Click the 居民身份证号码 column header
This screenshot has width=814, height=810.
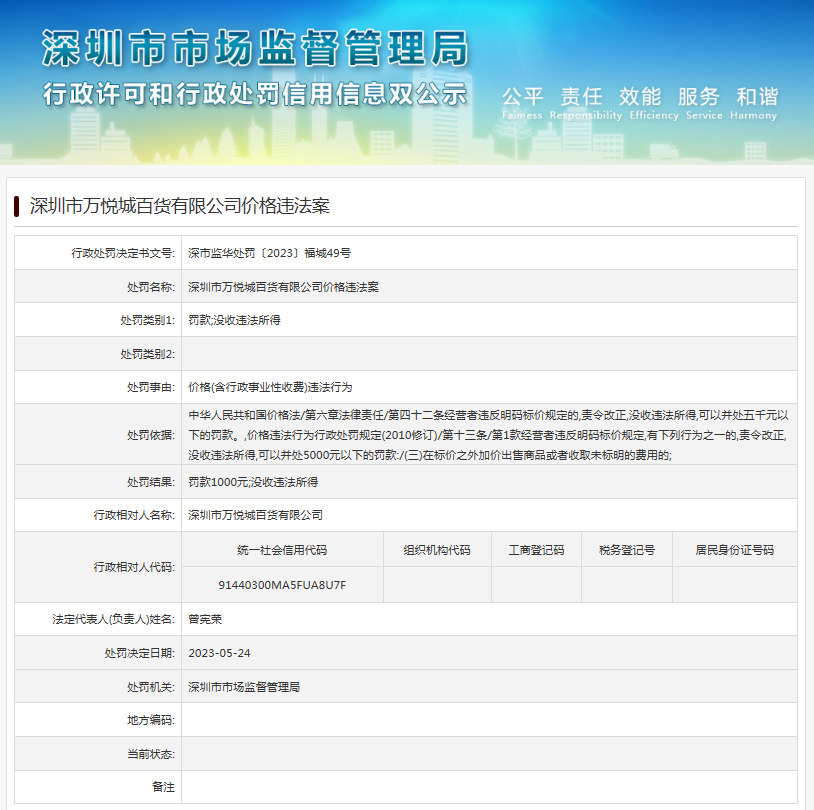point(735,550)
